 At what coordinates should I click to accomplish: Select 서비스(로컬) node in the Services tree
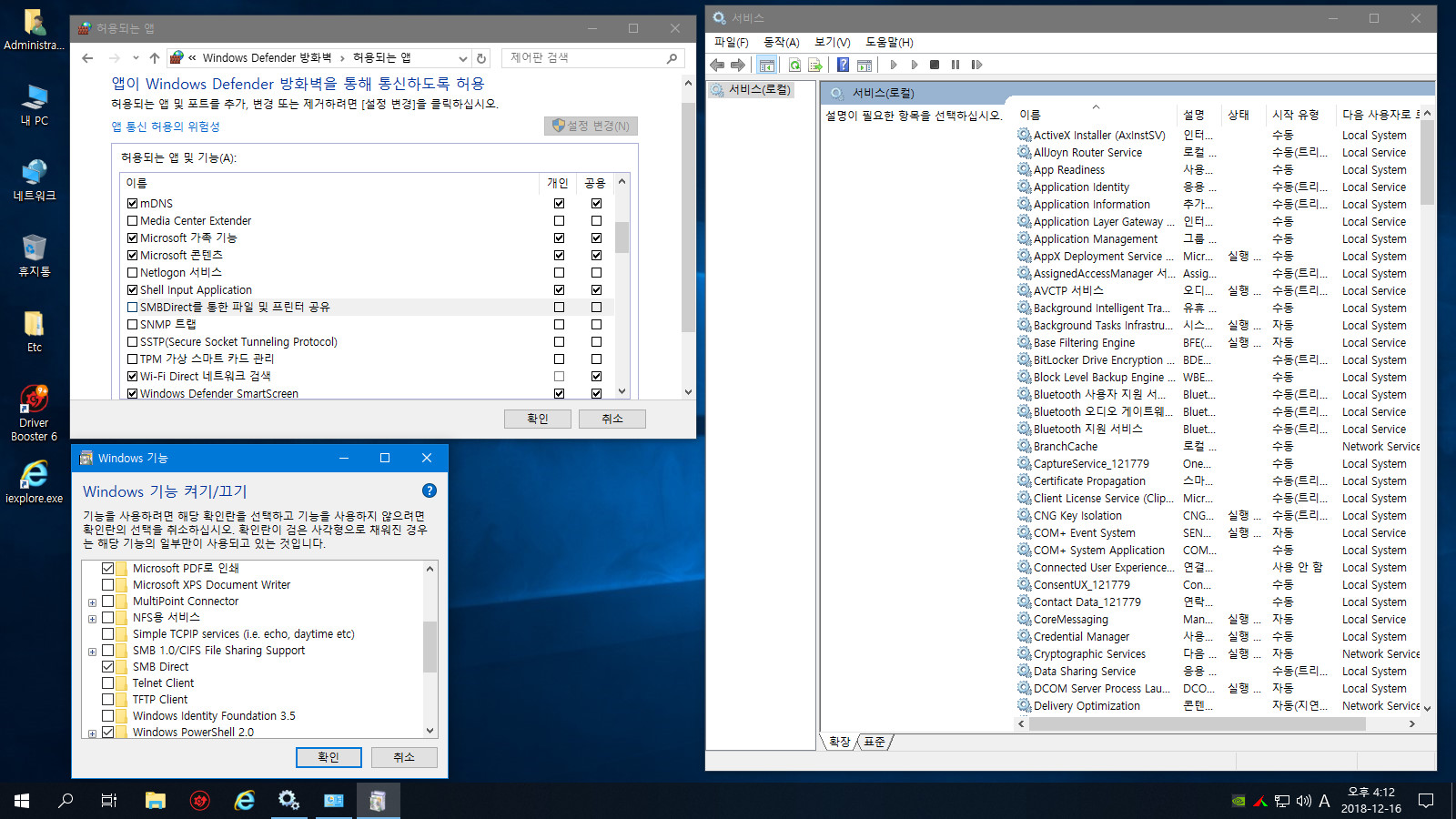[752, 89]
